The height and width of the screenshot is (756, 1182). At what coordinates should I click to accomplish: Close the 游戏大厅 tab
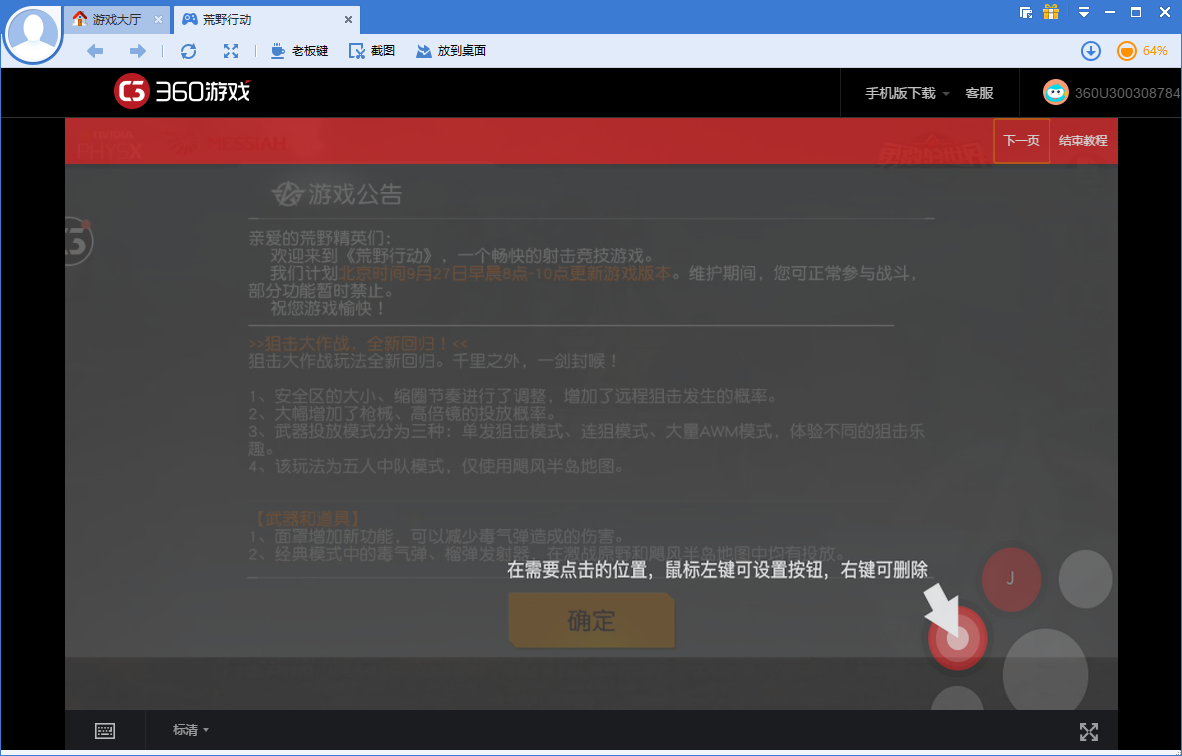158,20
